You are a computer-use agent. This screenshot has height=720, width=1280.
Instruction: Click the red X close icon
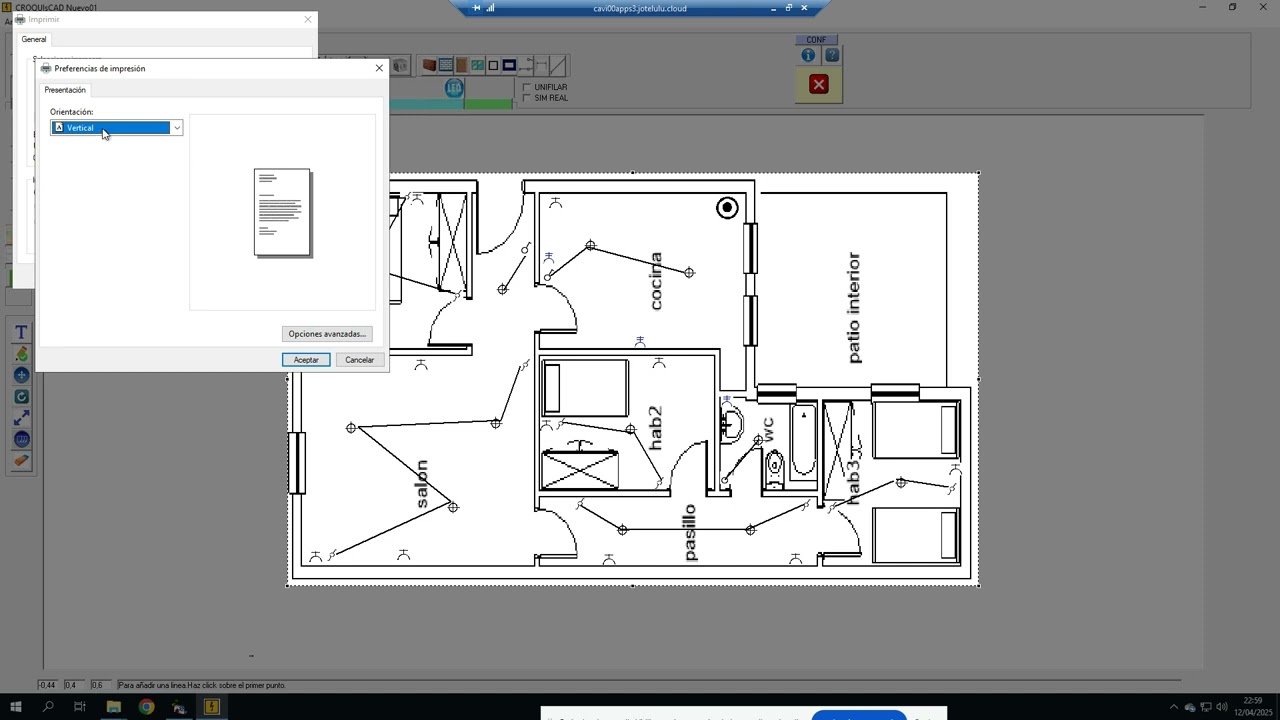click(819, 85)
